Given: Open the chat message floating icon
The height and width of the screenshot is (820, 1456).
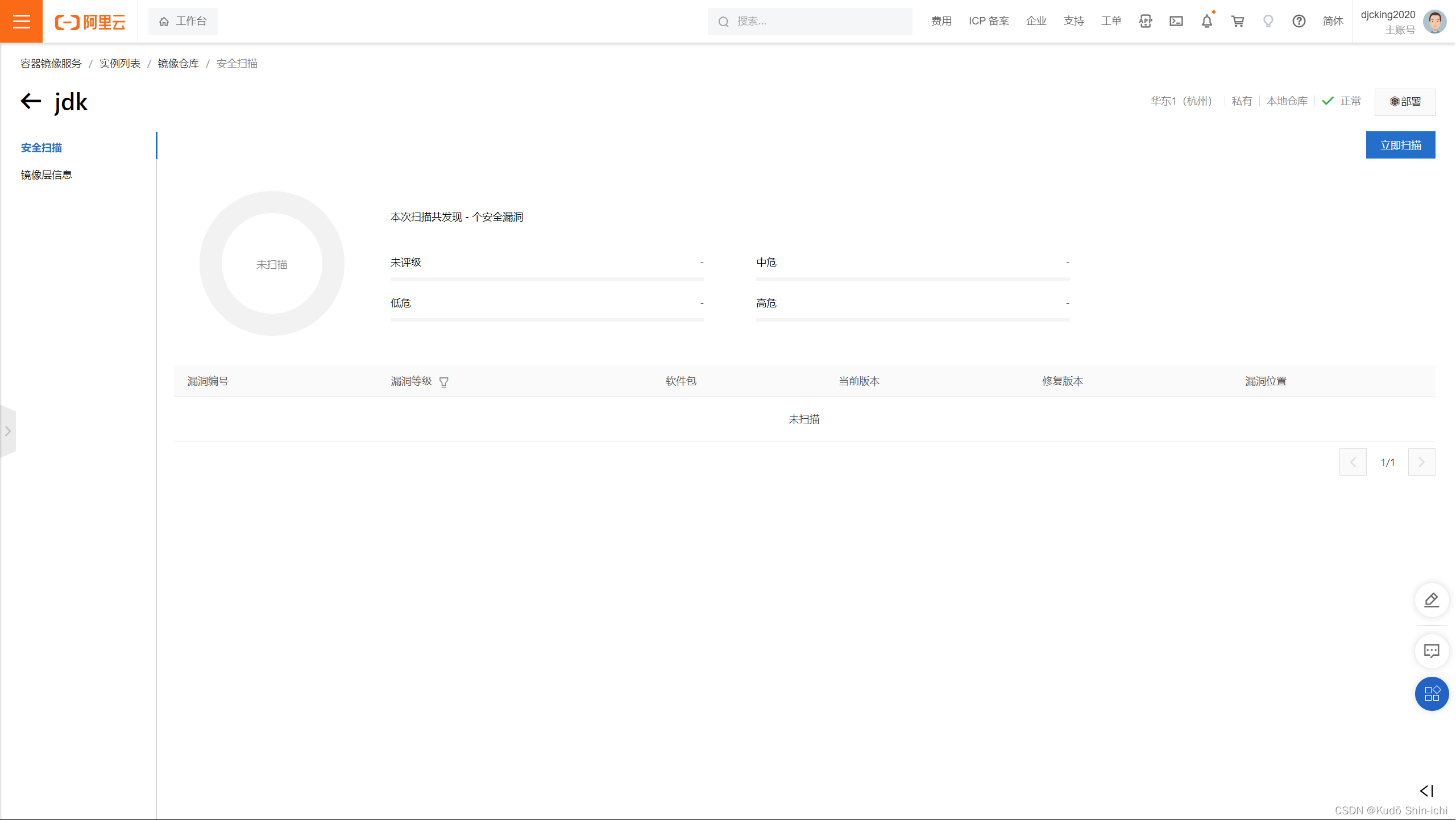Looking at the screenshot, I should [x=1431, y=651].
